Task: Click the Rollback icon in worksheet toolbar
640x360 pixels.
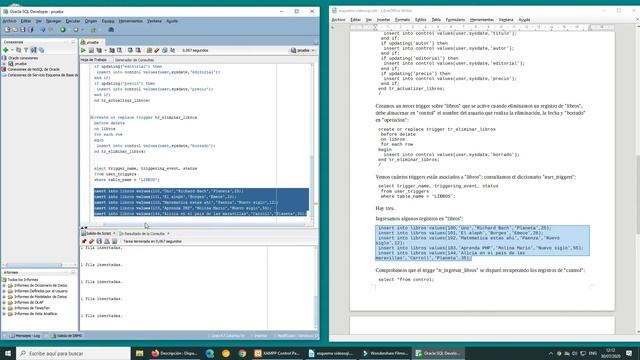Action: click(138, 50)
